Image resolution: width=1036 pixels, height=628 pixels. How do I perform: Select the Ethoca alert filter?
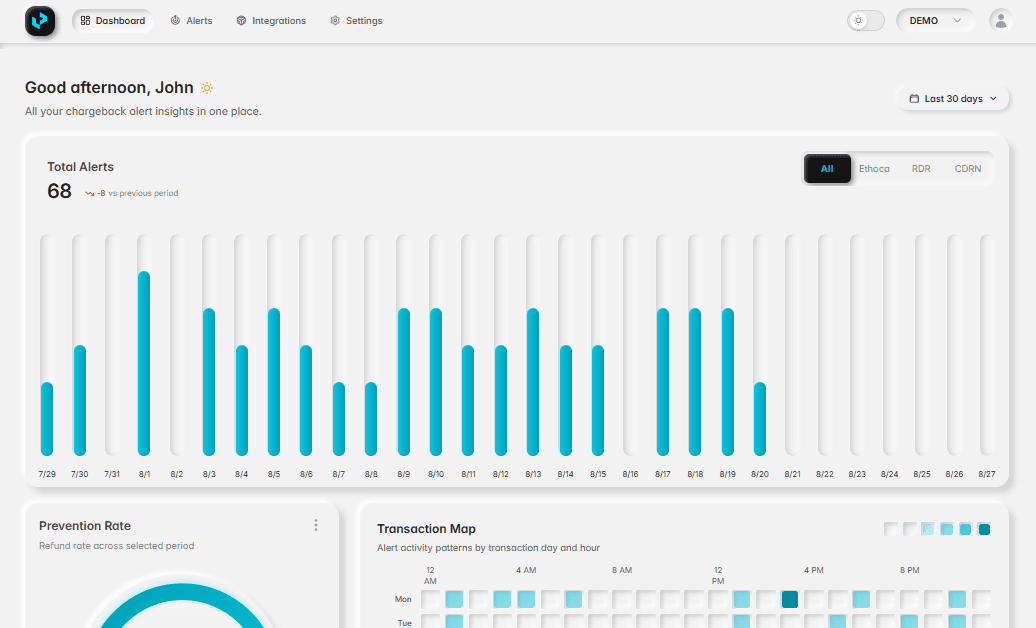click(x=874, y=169)
